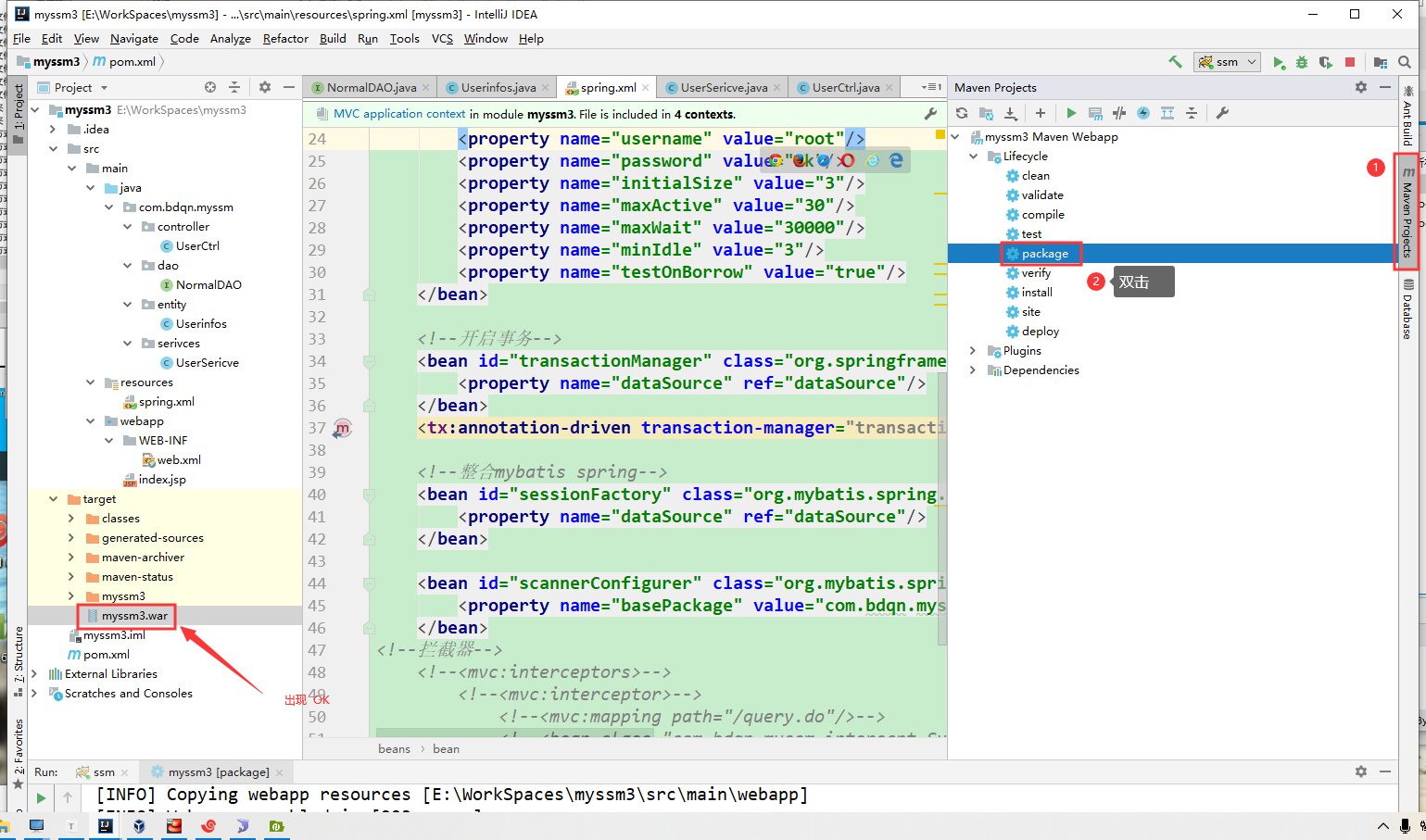This screenshot has height=840, width=1426.
Task: Open editor wrench settings in MVC context bar
Action: (x=930, y=114)
